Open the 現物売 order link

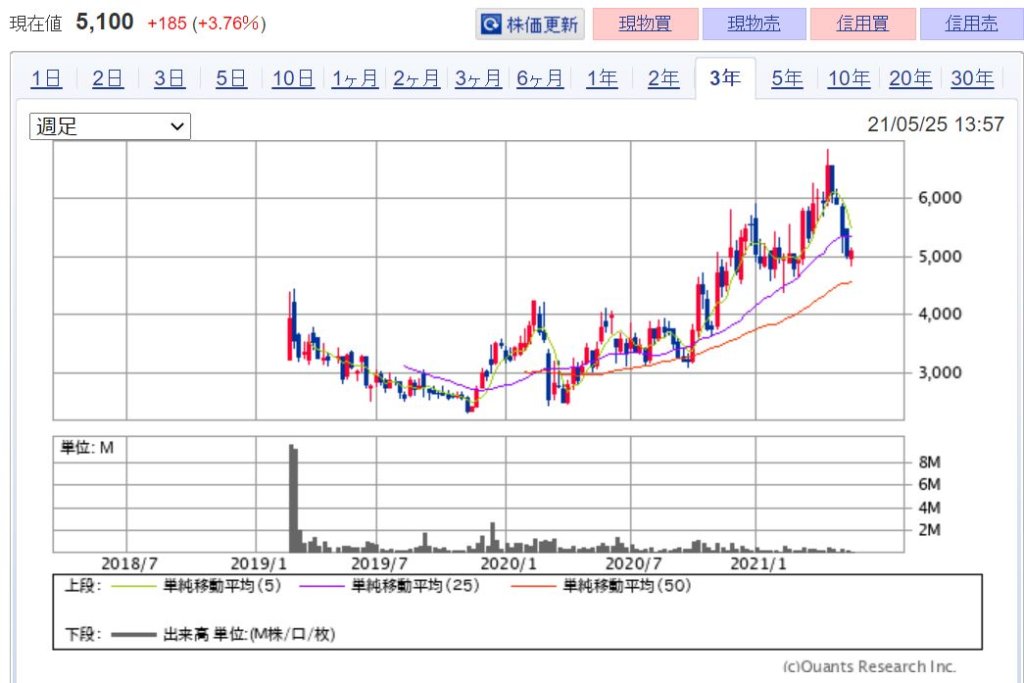tap(754, 24)
